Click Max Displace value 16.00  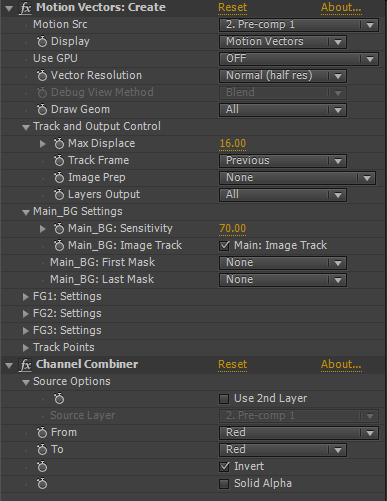pyautogui.click(x=233, y=144)
